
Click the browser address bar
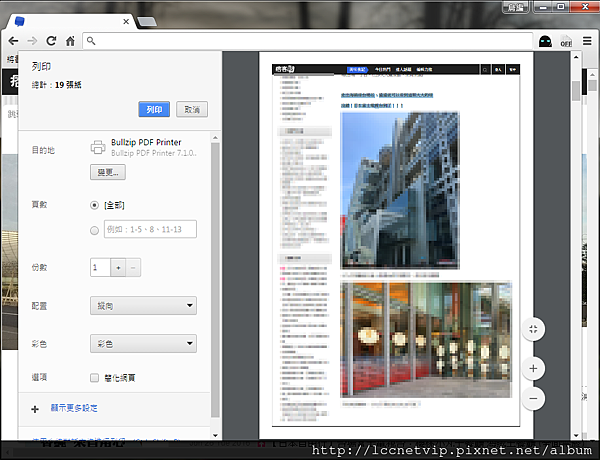click(300, 41)
